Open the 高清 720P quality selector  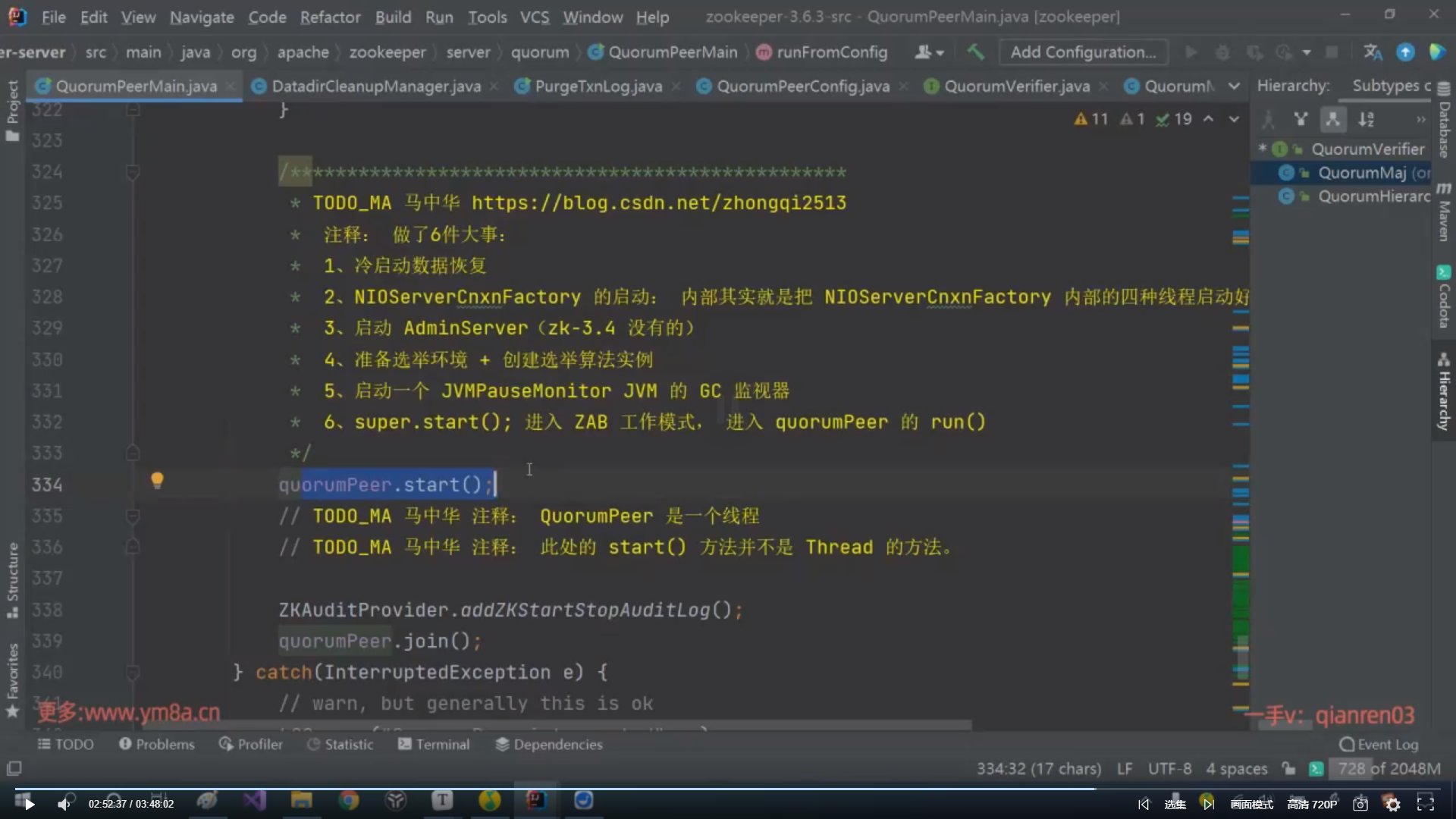[x=1312, y=804]
